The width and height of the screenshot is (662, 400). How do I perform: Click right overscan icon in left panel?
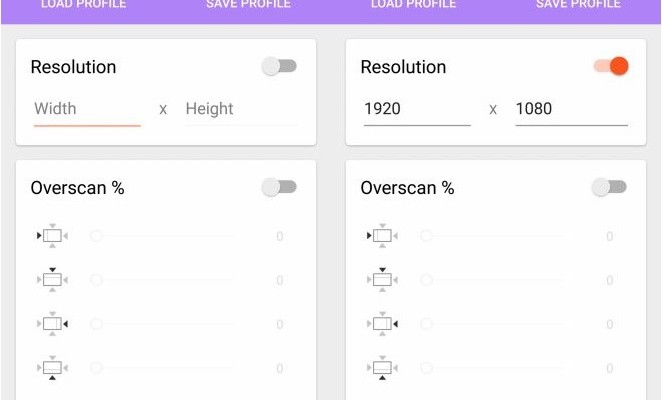[52, 324]
